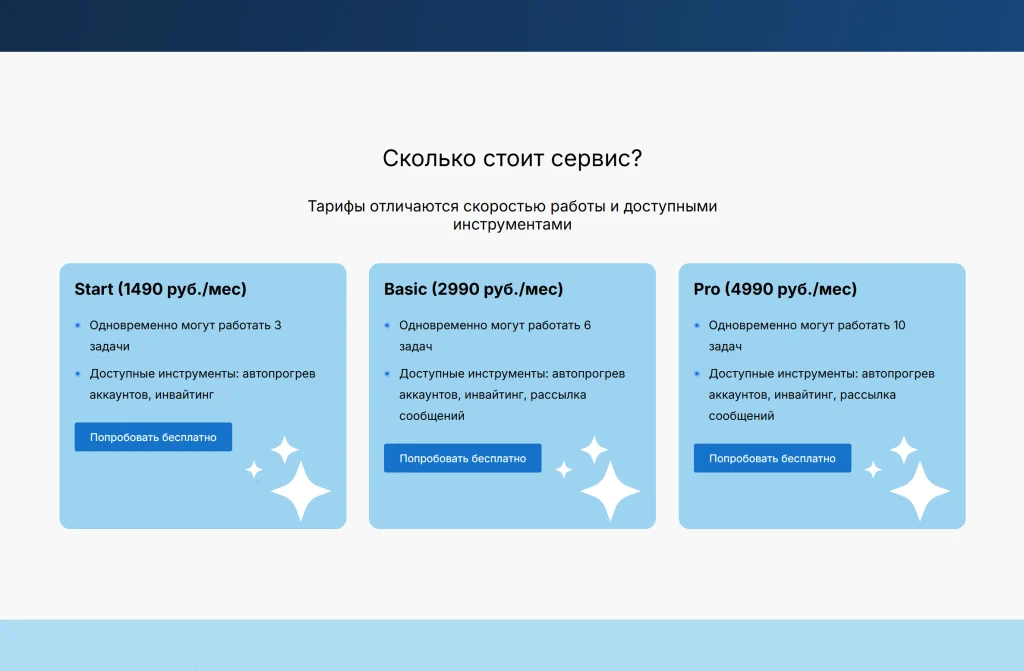The width and height of the screenshot is (1024, 671).
Task: Click the tools list text in the Start card
Action: coord(202,384)
